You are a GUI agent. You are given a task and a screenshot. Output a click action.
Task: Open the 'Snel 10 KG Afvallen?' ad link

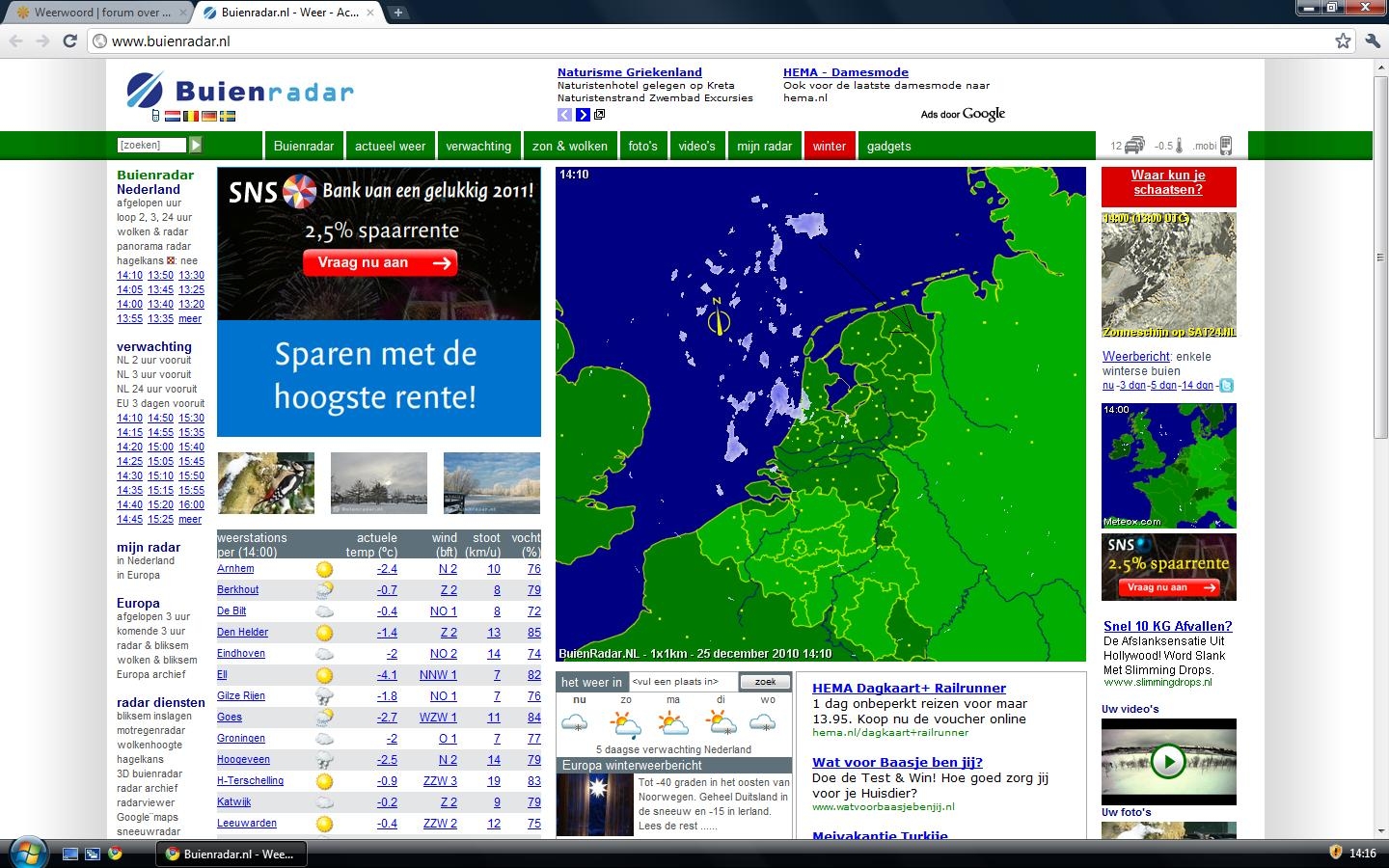(x=1167, y=626)
